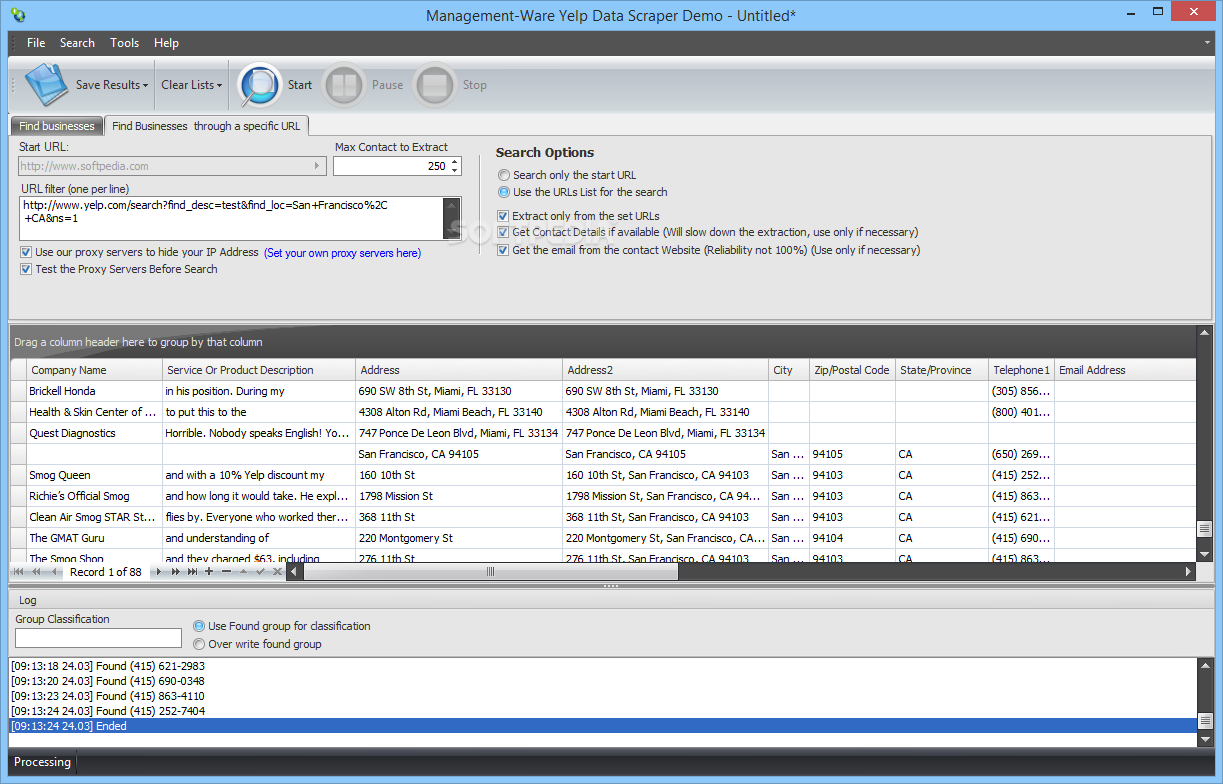Click the Save Results book icon

tap(46, 85)
